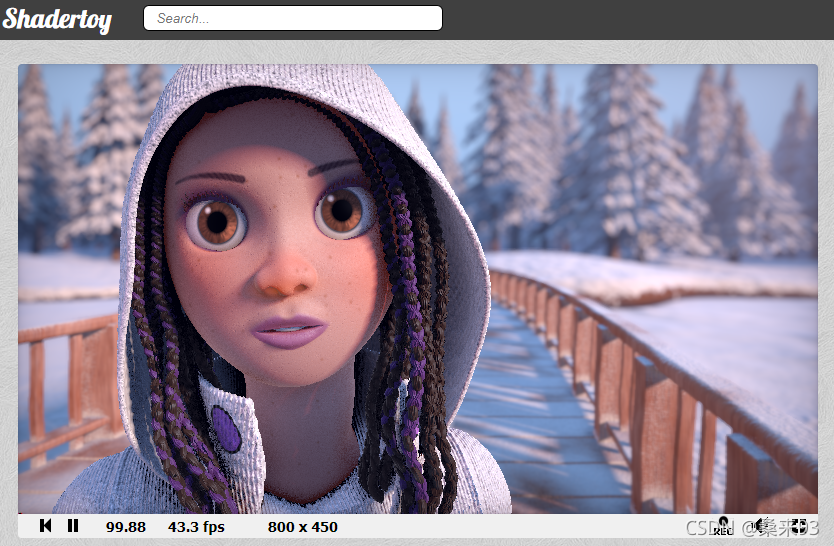The width and height of the screenshot is (834, 546).
Task: Select the 99.88 elapsed time value
Action: [x=126, y=527]
